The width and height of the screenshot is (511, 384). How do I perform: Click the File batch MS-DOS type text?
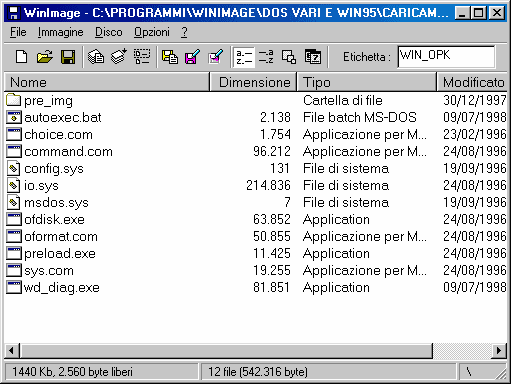(x=360, y=117)
